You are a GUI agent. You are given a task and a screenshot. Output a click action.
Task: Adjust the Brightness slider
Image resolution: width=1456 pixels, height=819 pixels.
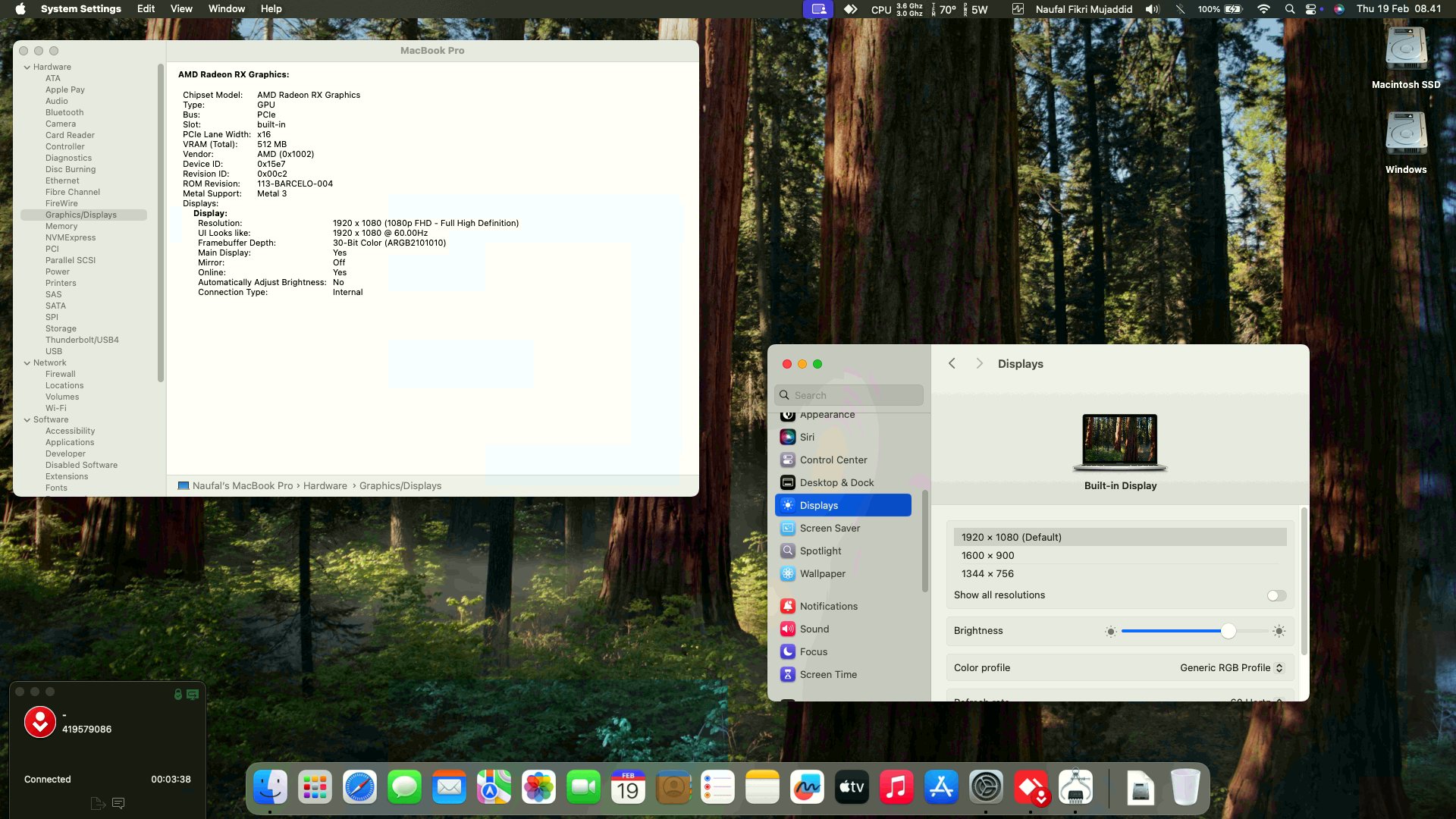[1228, 631]
